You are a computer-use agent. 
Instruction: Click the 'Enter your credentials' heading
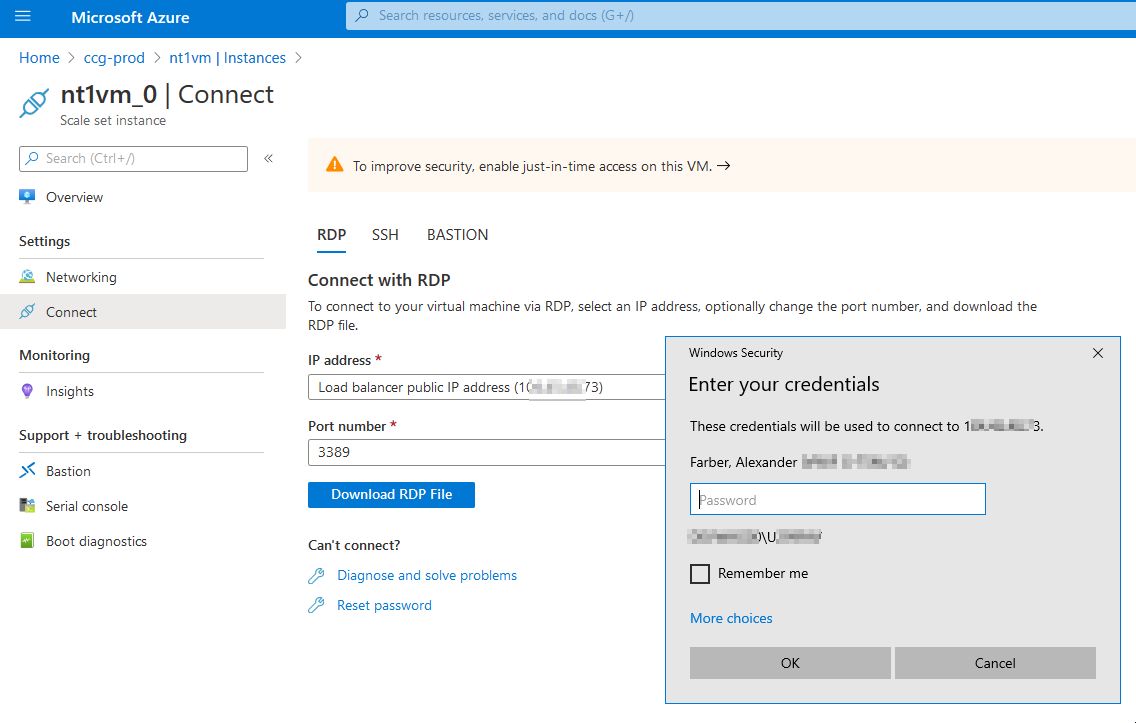[x=784, y=384]
